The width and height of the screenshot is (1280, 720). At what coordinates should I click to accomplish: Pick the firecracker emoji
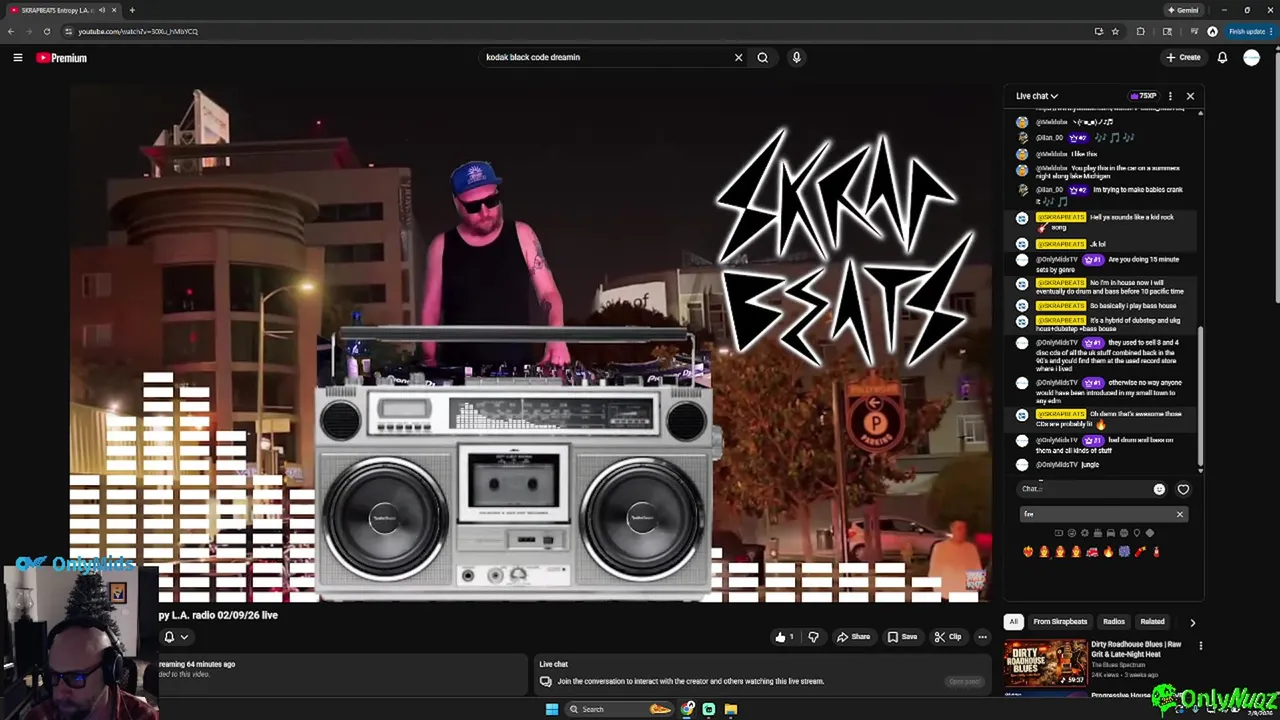click(x=1140, y=552)
